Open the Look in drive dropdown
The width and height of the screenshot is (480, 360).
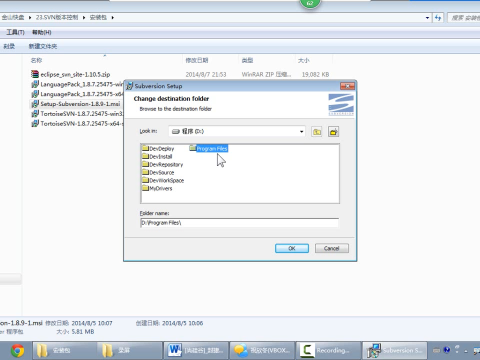(301, 131)
